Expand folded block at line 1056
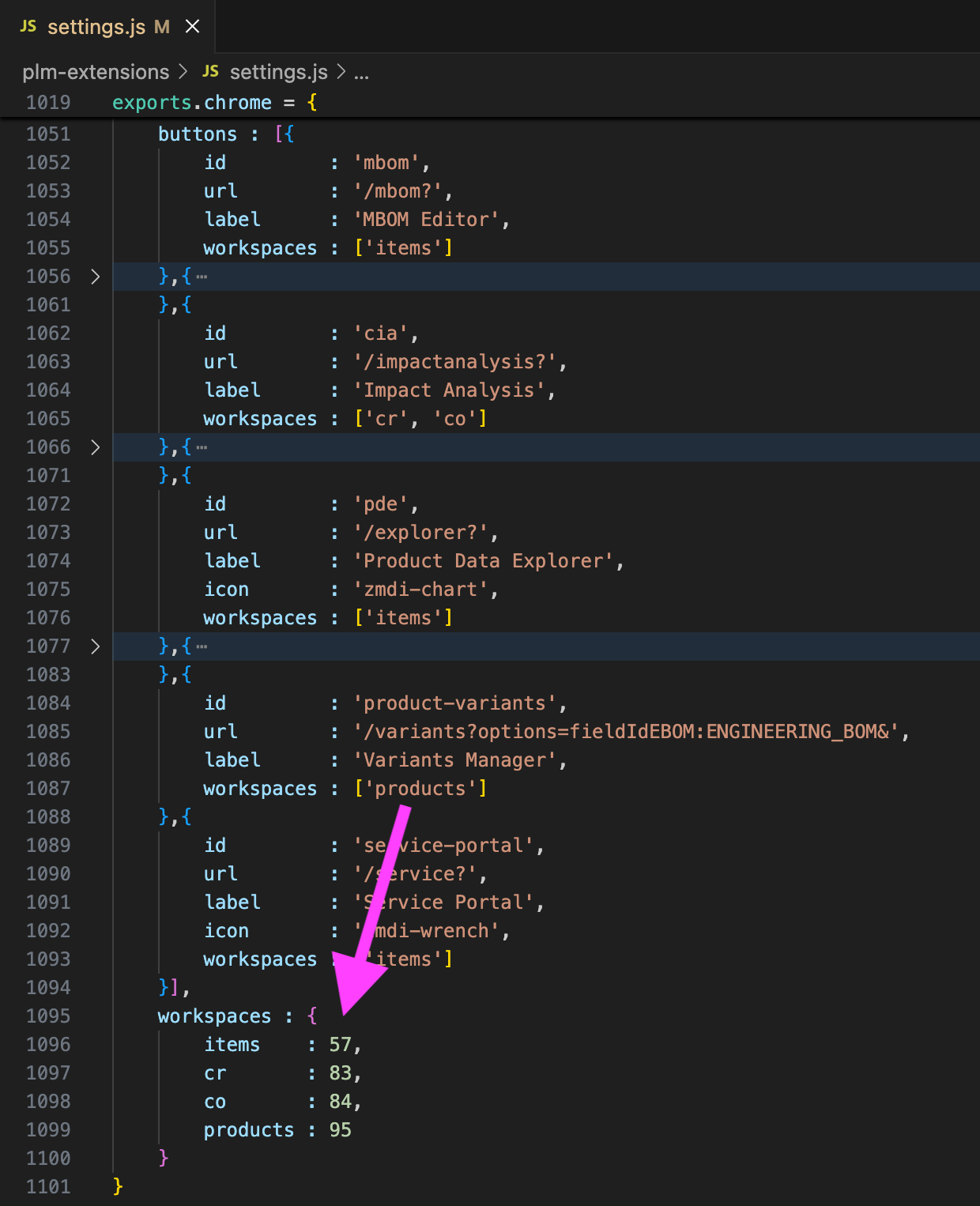 pyautogui.click(x=96, y=277)
